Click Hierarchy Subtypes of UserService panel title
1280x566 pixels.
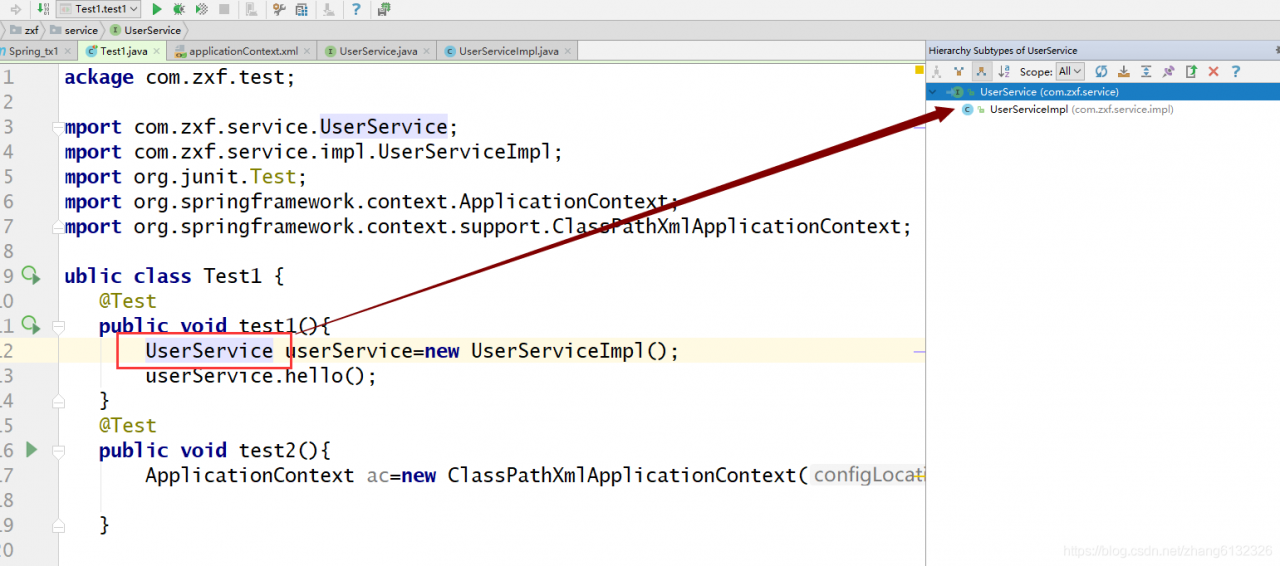1003,50
